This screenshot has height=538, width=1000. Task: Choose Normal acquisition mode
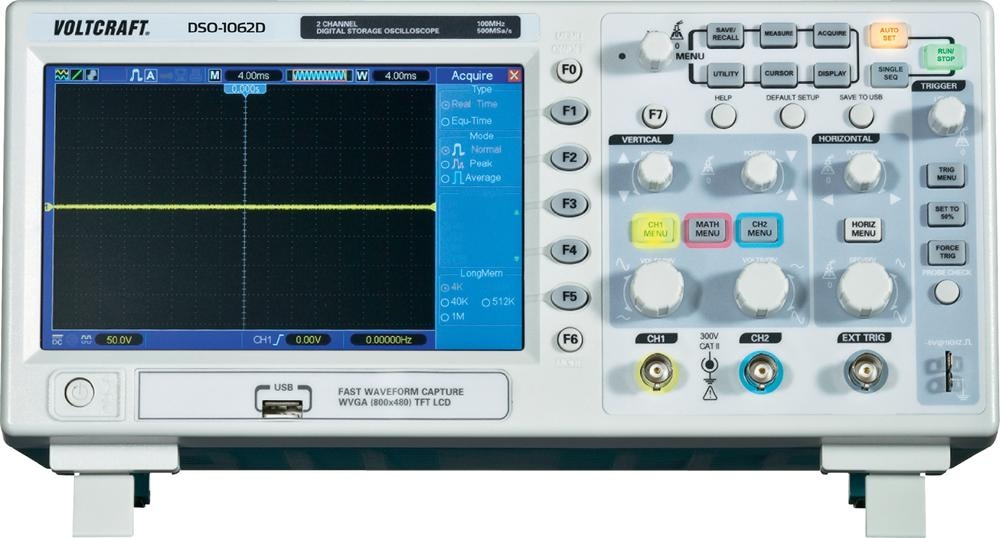coord(472,150)
